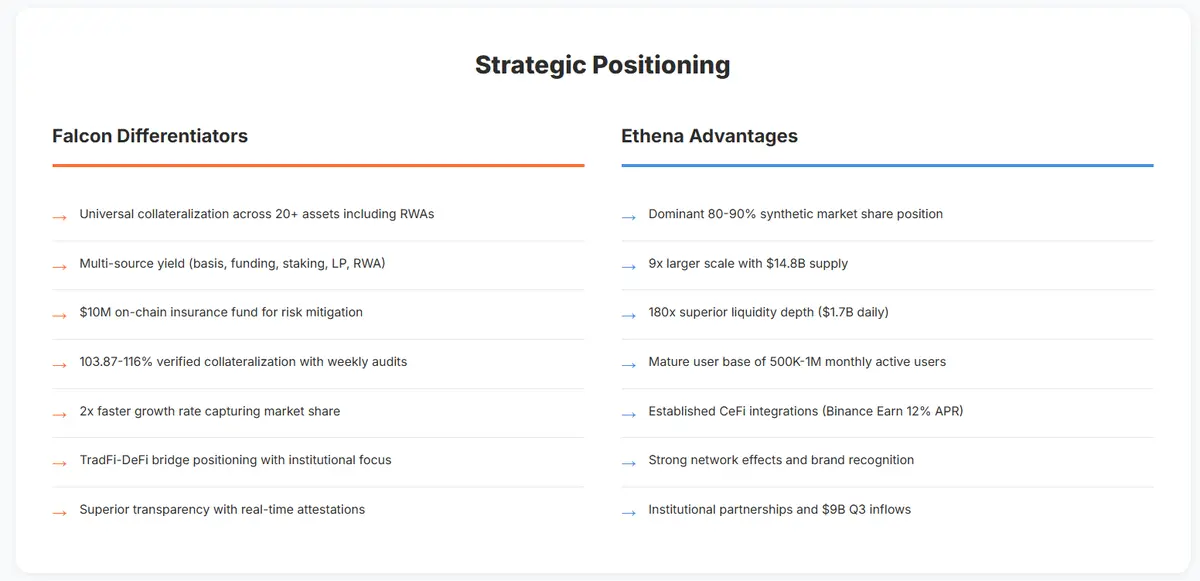This screenshot has width=1200, height=581.
Task: Click the blue arrow beside 180x superior liquidity
Action: [x=628, y=314]
